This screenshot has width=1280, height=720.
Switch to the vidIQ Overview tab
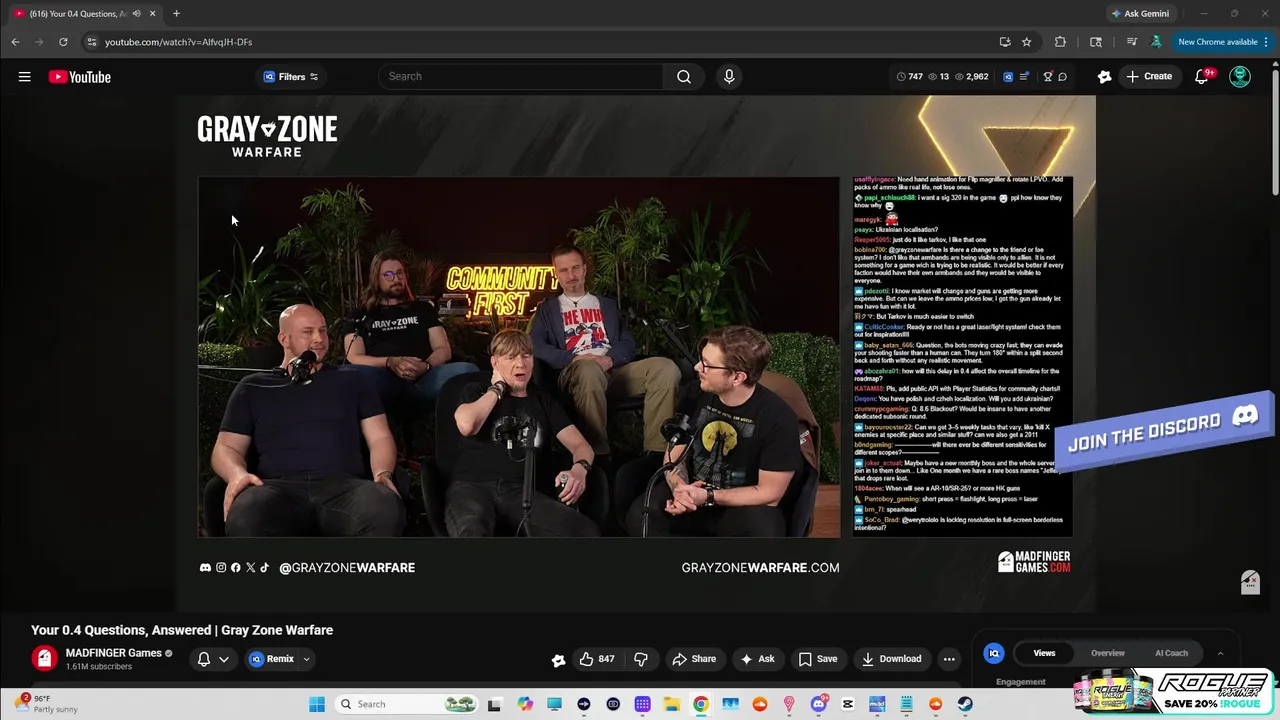click(1107, 653)
